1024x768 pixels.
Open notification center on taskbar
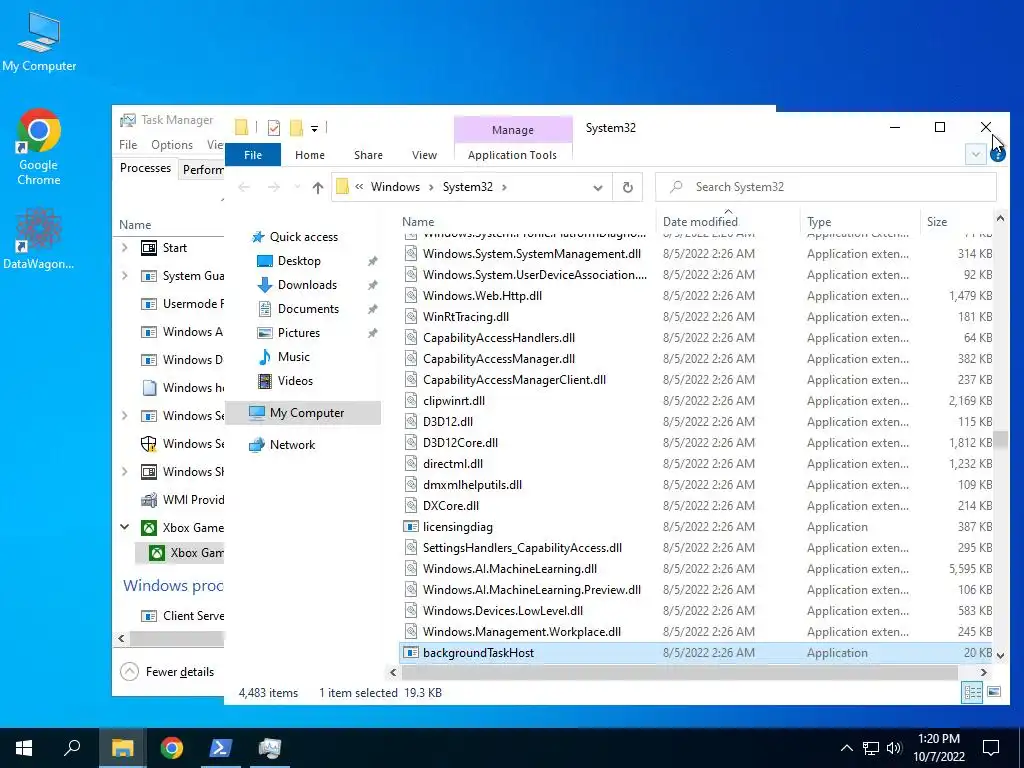(x=991, y=748)
